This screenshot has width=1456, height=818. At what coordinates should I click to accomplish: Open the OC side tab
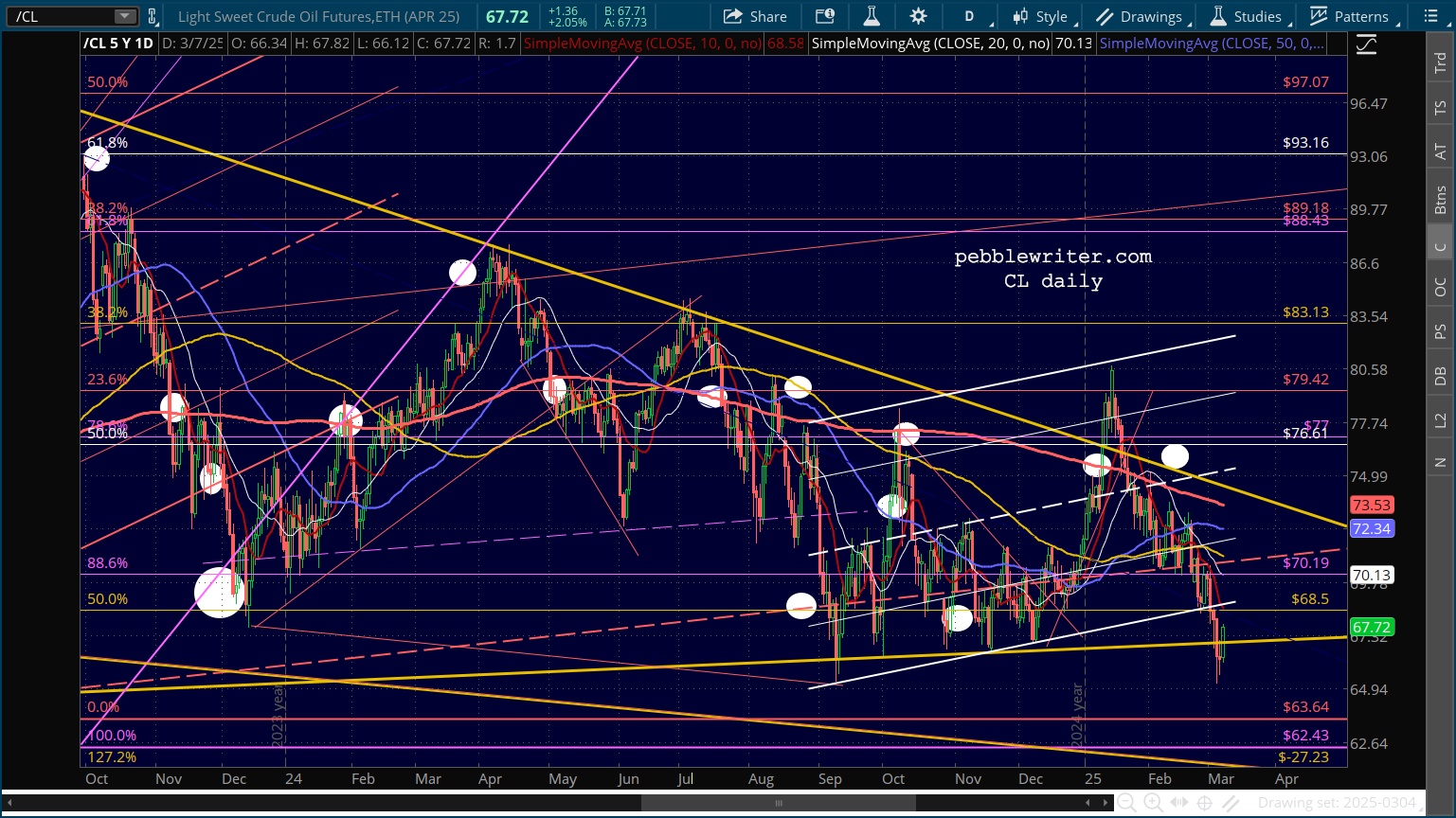(1440, 287)
